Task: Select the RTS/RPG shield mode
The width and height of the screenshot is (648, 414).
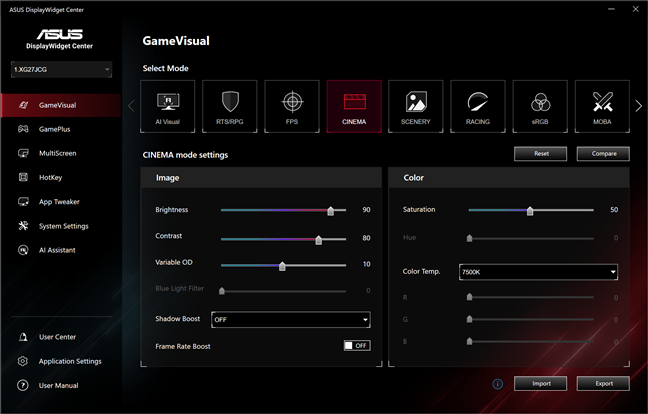Action: point(230,106)
